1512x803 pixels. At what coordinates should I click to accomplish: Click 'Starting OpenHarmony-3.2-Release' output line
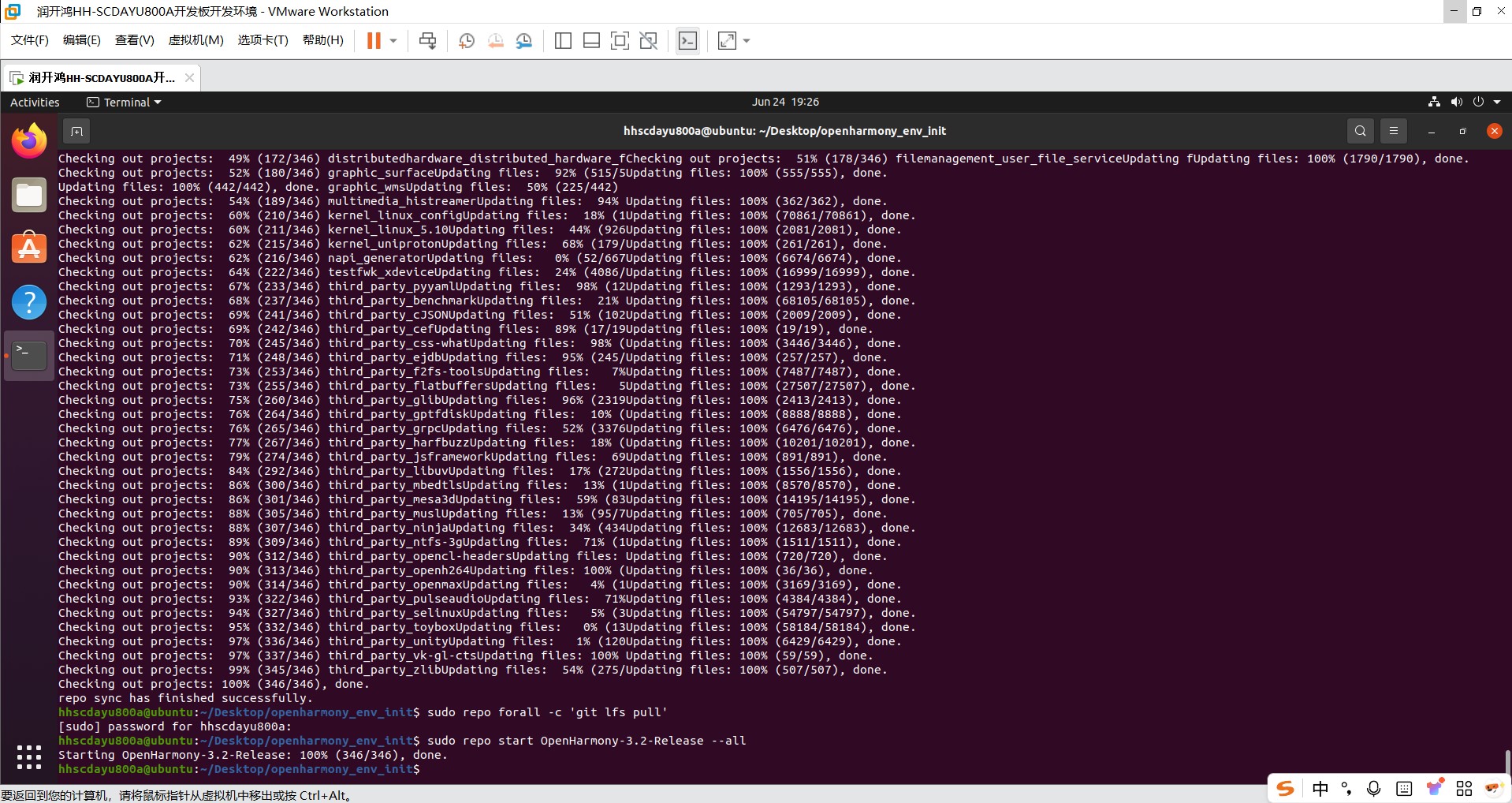(x=253, y=755)
